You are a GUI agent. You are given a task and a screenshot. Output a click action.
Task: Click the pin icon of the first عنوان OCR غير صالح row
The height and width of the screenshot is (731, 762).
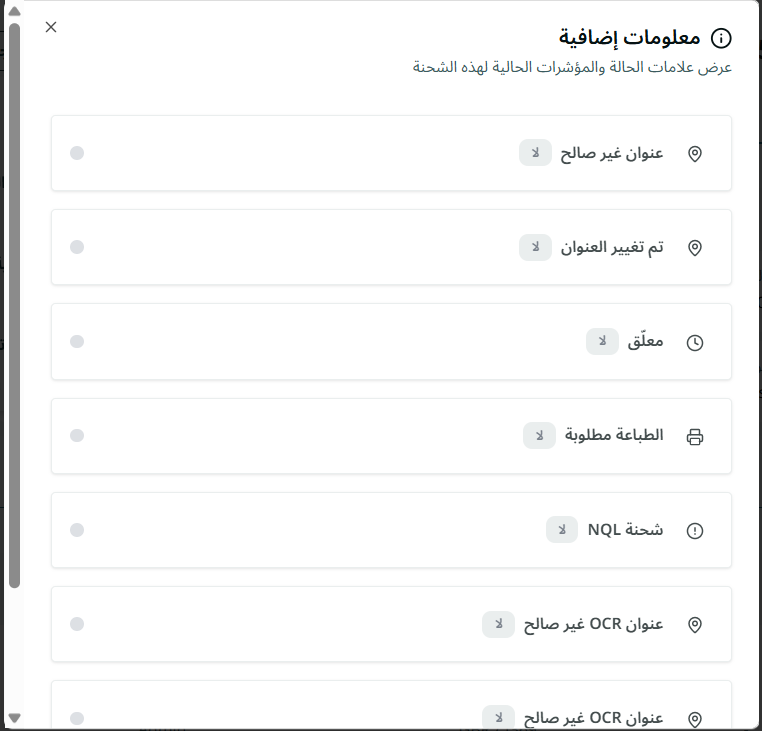[695, 625]
